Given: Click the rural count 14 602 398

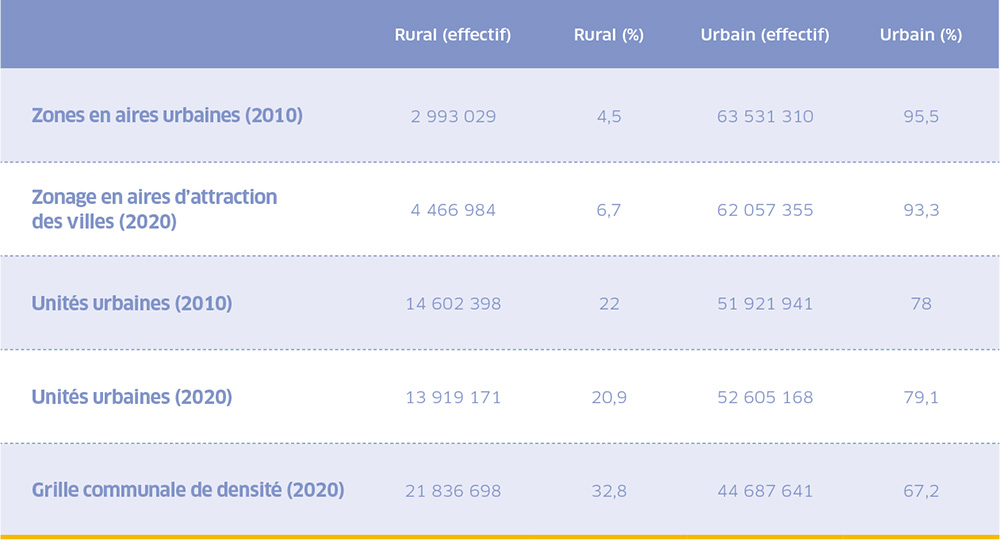Looking at the screenshot, I should coord(453,304).
